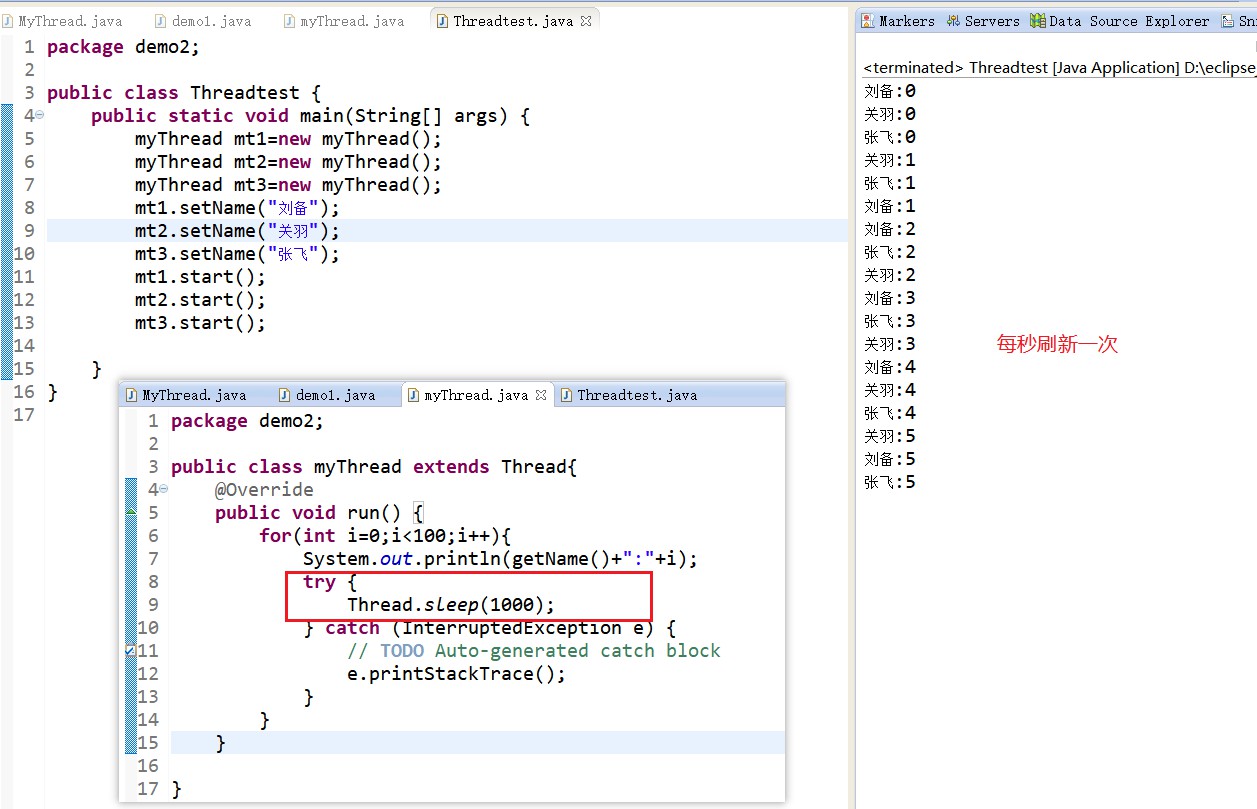The height and width of the screenshot is (809, 1257).
Task: Click console output line '关羽:4'
Action: (x=890, y=390)
